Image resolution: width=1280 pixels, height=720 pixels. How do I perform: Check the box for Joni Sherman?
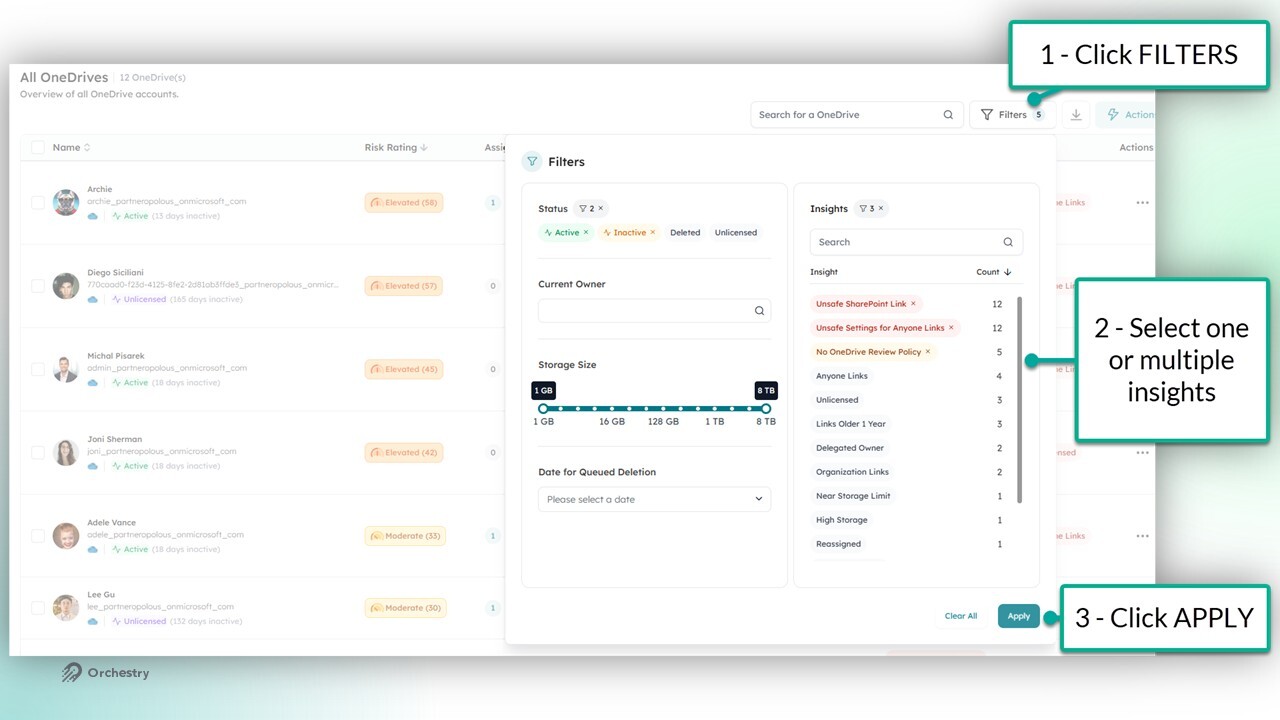pos(38,452)
